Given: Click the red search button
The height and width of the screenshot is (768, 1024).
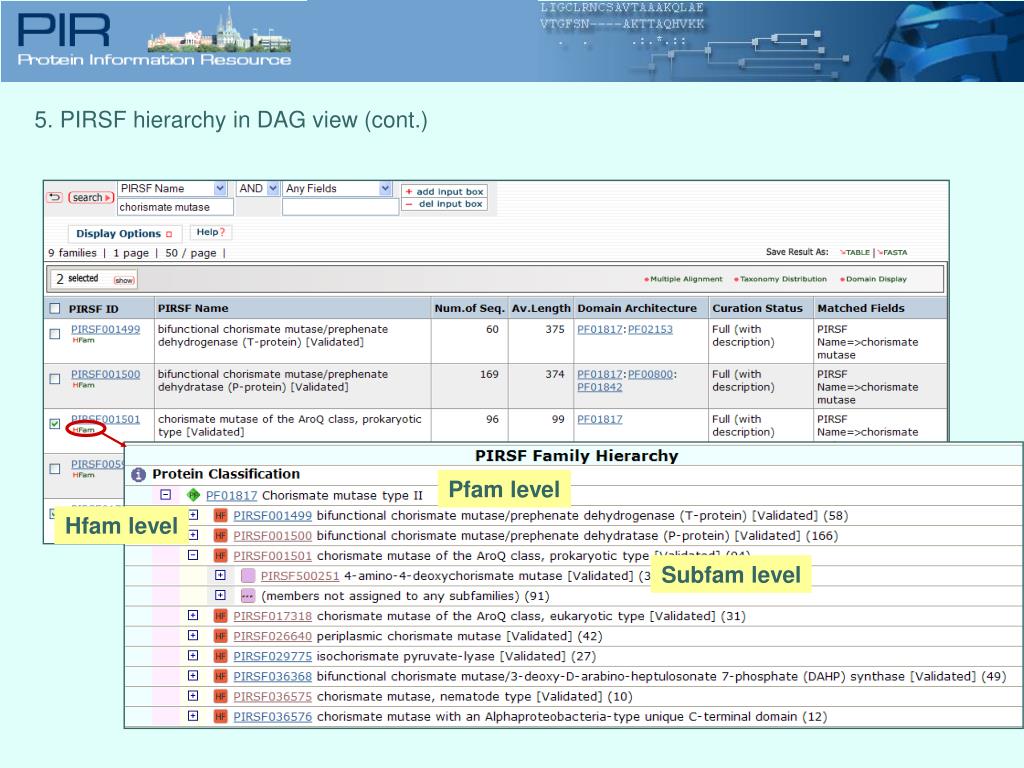Looking at the screenshot, I should [91, 197].
